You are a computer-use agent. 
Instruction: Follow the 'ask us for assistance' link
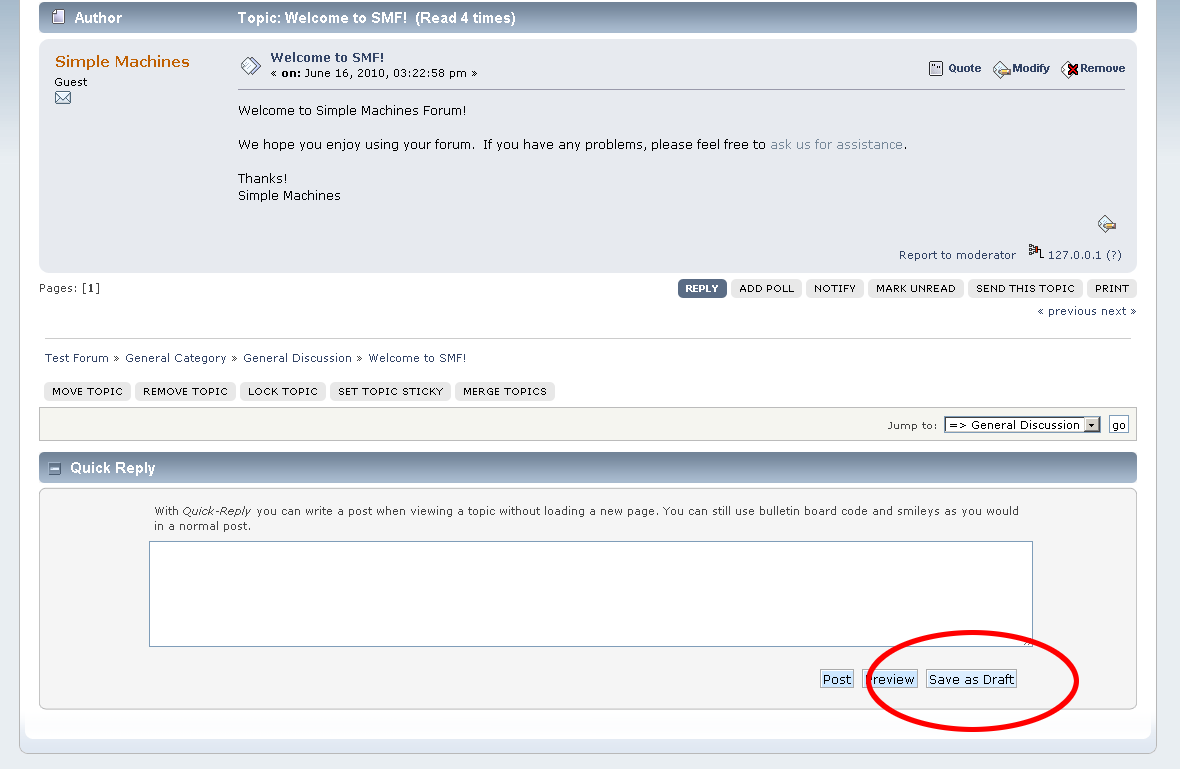836,144
